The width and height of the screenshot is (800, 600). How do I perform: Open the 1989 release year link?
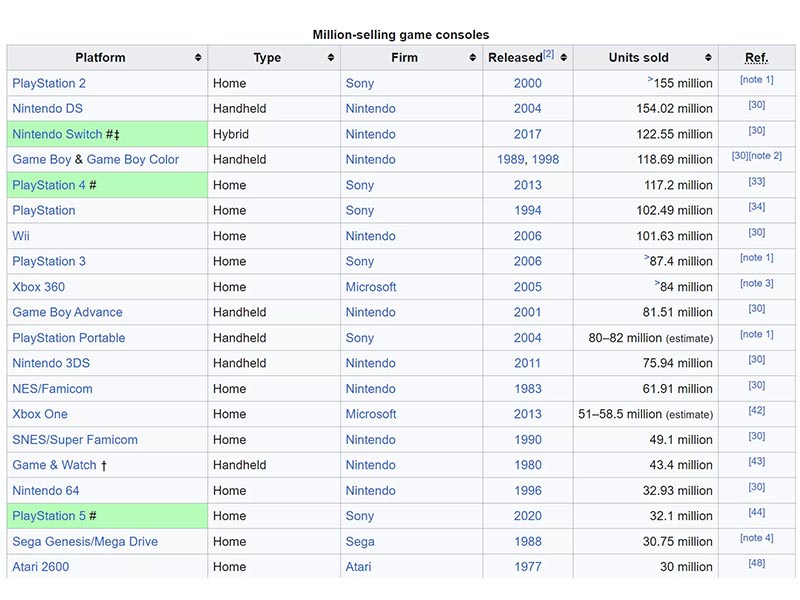[x=511, y=160]
